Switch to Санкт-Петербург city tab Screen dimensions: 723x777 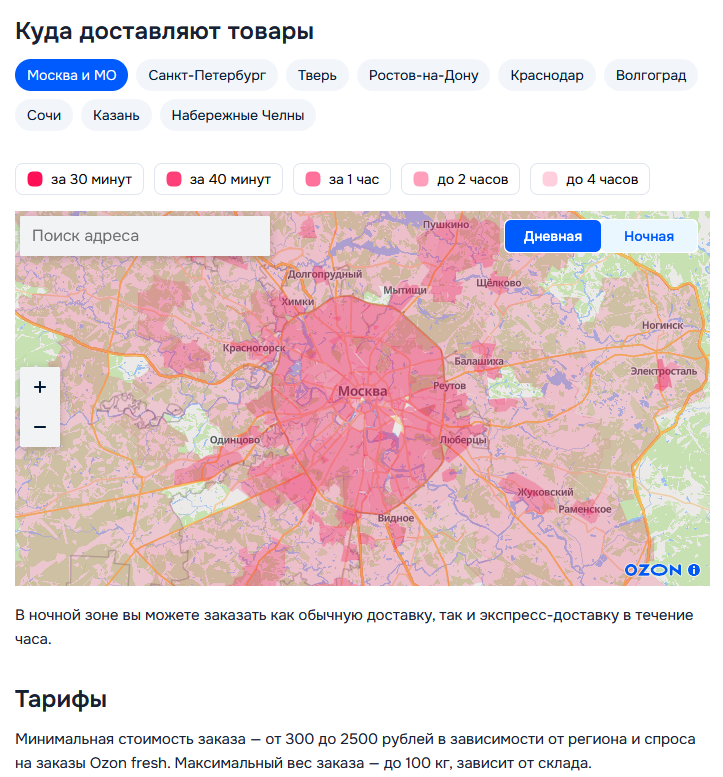pyautogui.click(x=207, y=75)
